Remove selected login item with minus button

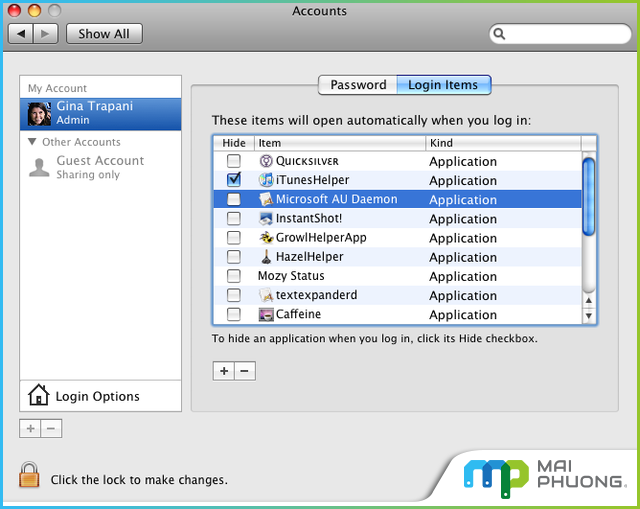coord(245,371)
